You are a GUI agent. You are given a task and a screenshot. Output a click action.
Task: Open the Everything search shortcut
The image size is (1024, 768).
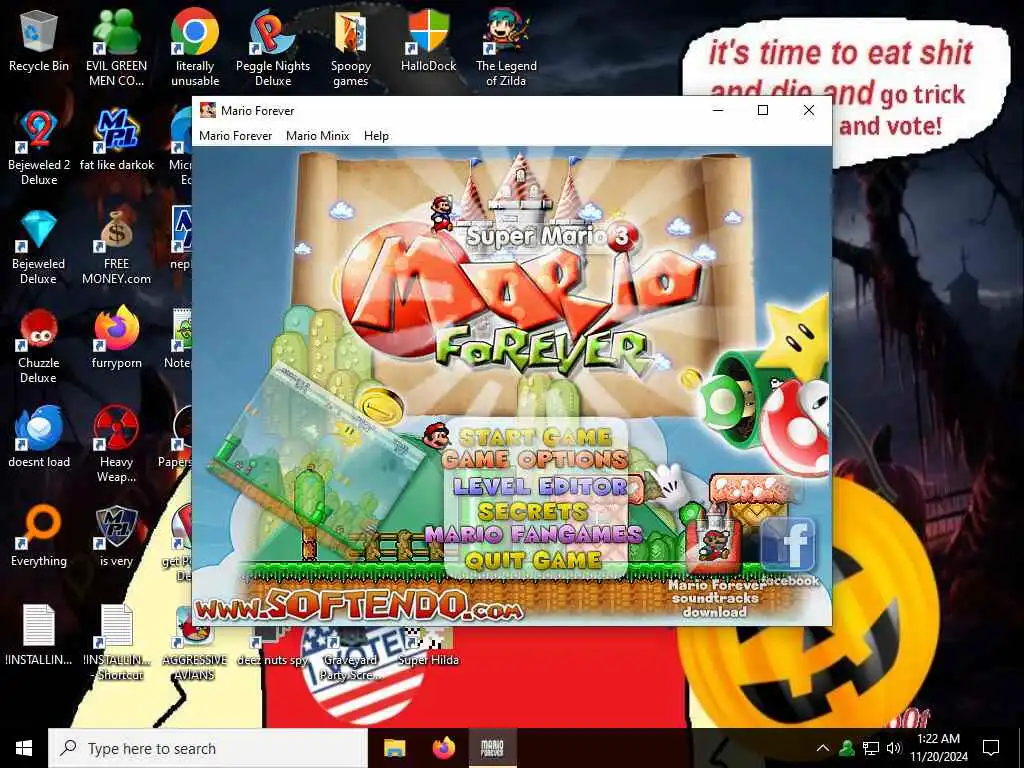coord(39,536)
